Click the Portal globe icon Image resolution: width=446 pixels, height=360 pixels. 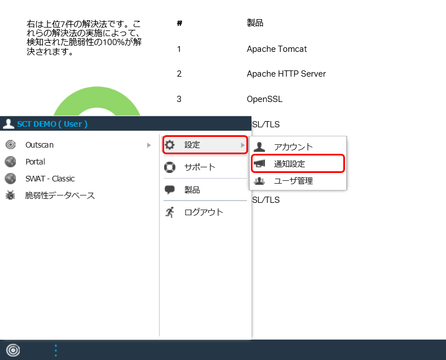click(11, 162)
